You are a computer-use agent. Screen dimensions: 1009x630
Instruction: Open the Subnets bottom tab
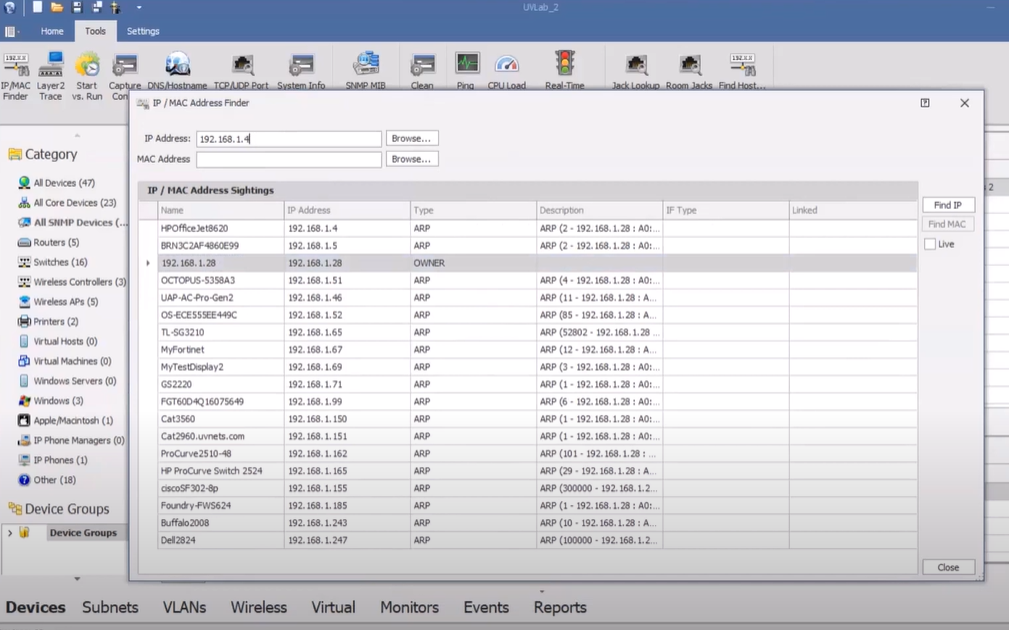(x=110, y=607)
